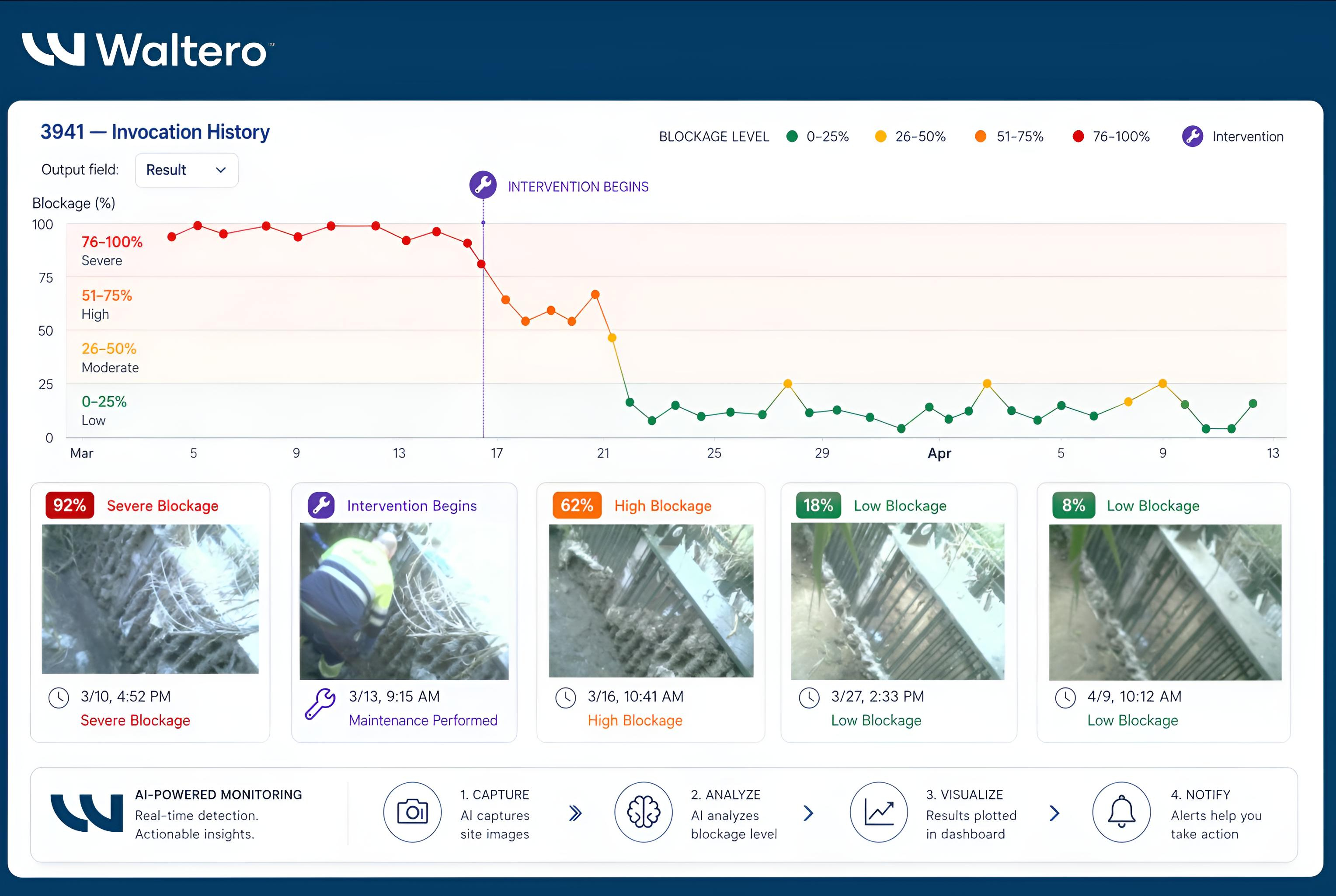Open the Output field Result dropdown
Image resolution: width=1336 pixels, height=896 pixels.
click(186, 170)
